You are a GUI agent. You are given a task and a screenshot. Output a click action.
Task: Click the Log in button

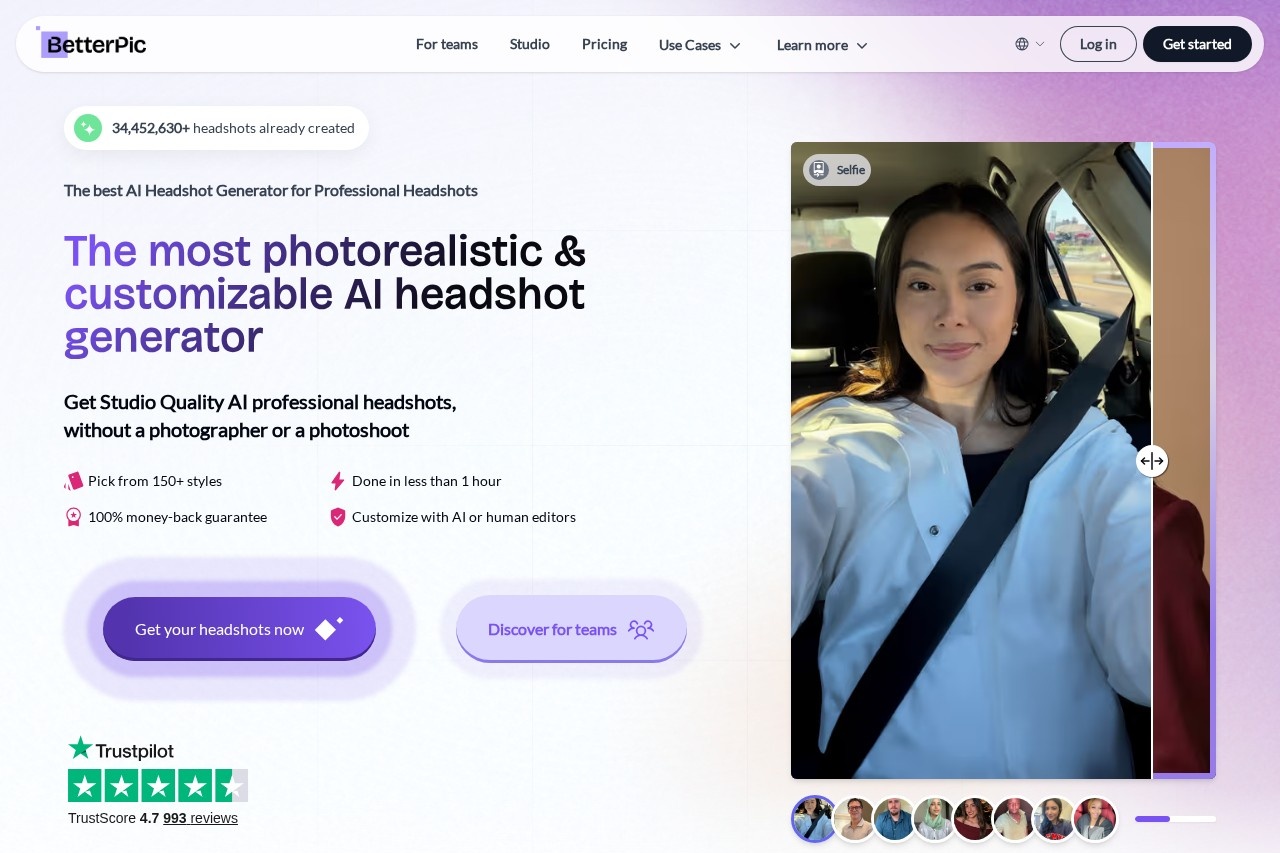(1097, 44)
